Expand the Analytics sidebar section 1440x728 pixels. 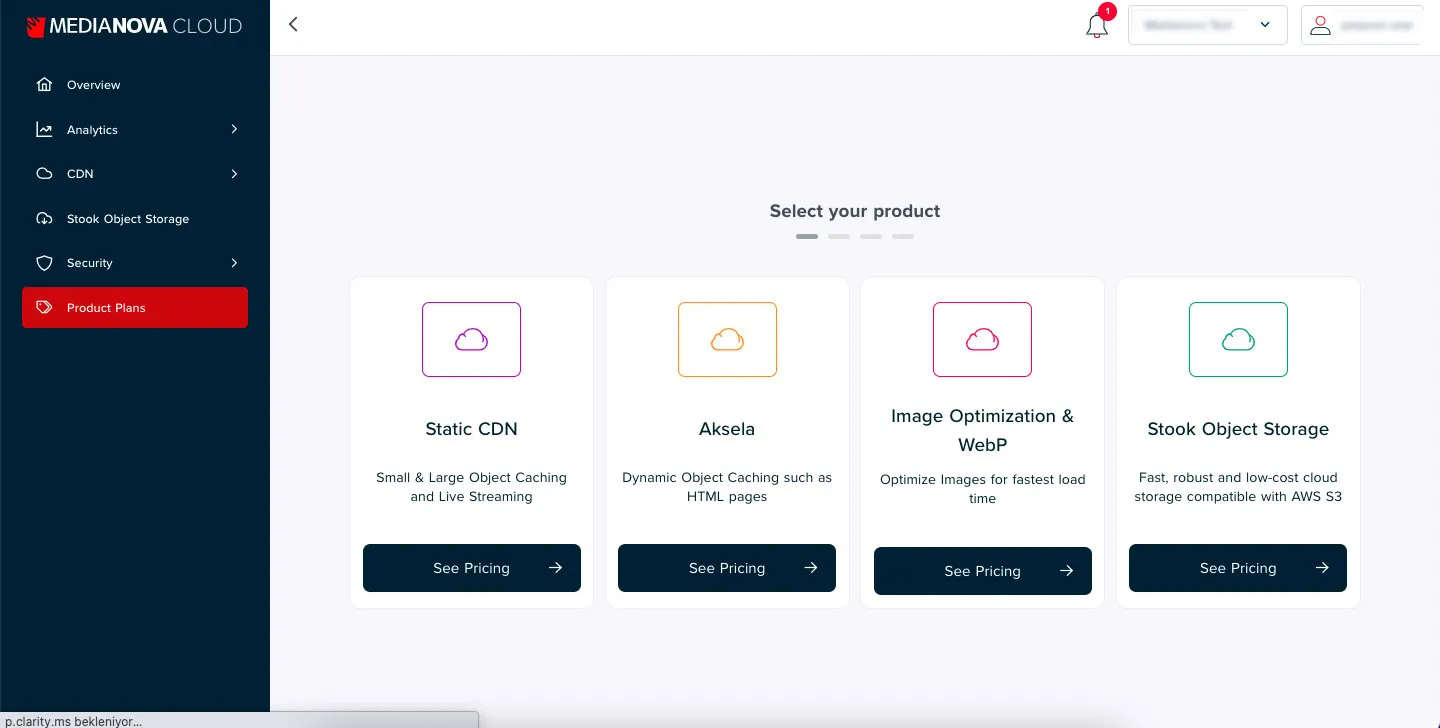tap(234, 129)
